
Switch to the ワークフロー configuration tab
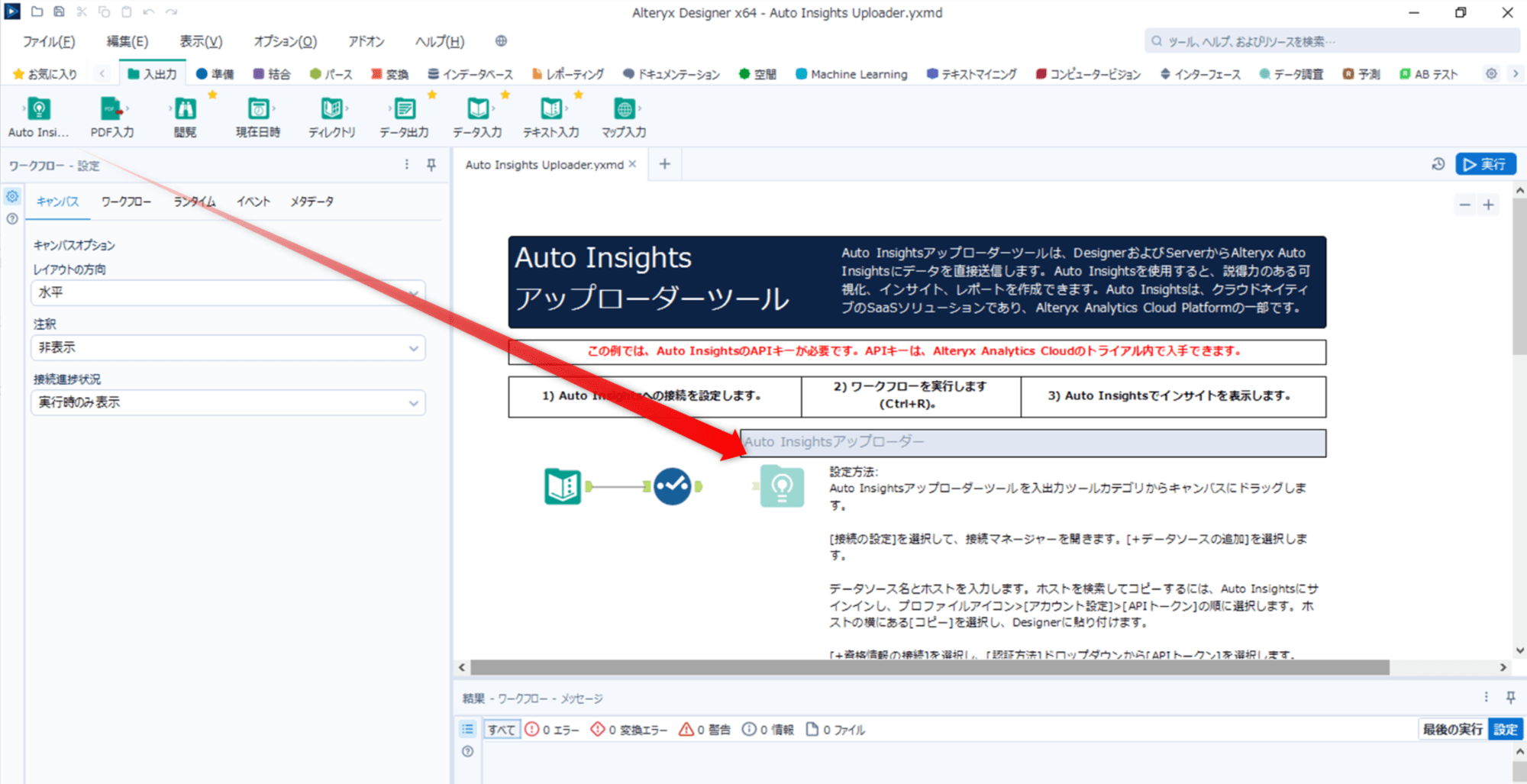[126, 202]
